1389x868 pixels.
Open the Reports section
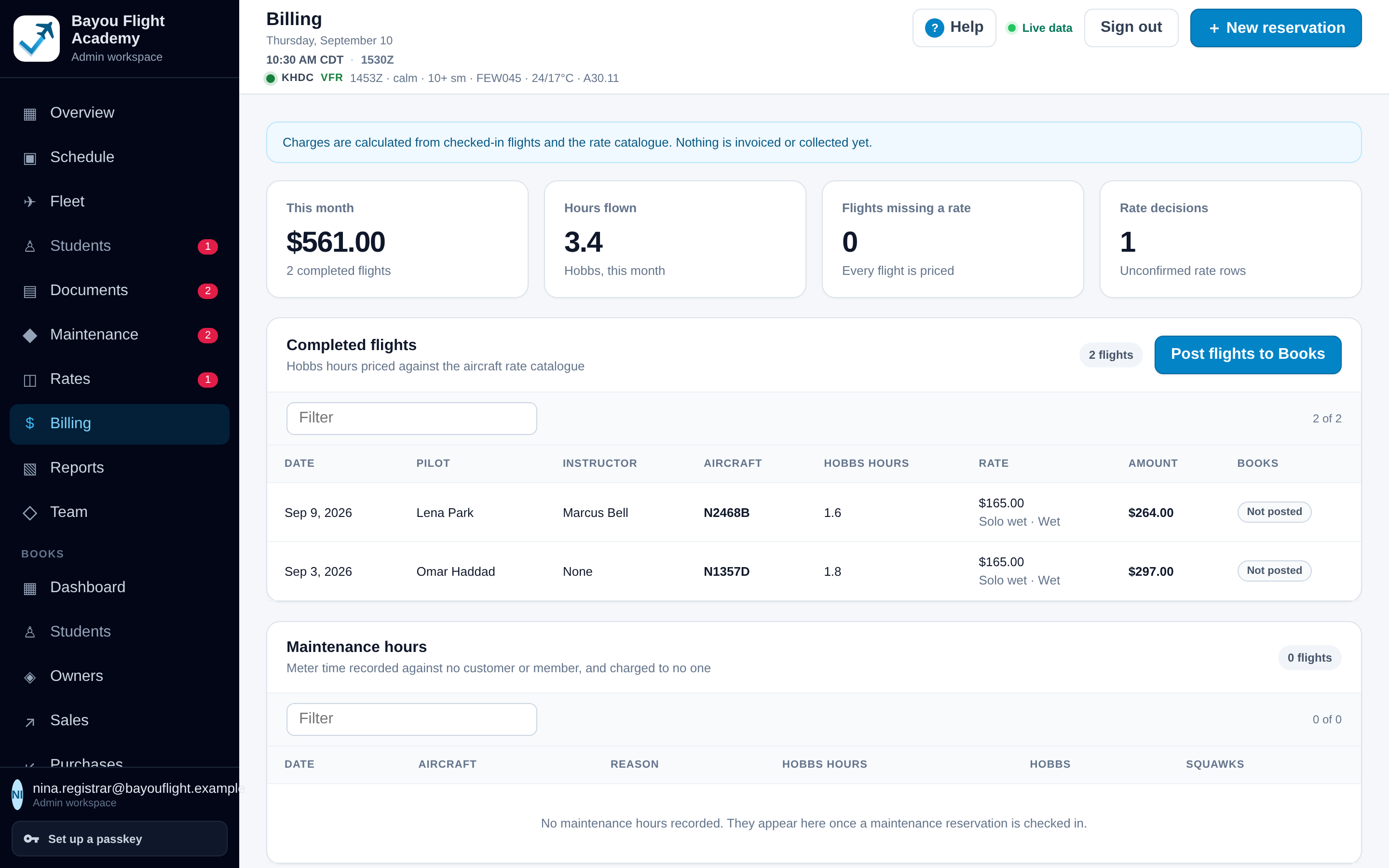coord(120,467)
